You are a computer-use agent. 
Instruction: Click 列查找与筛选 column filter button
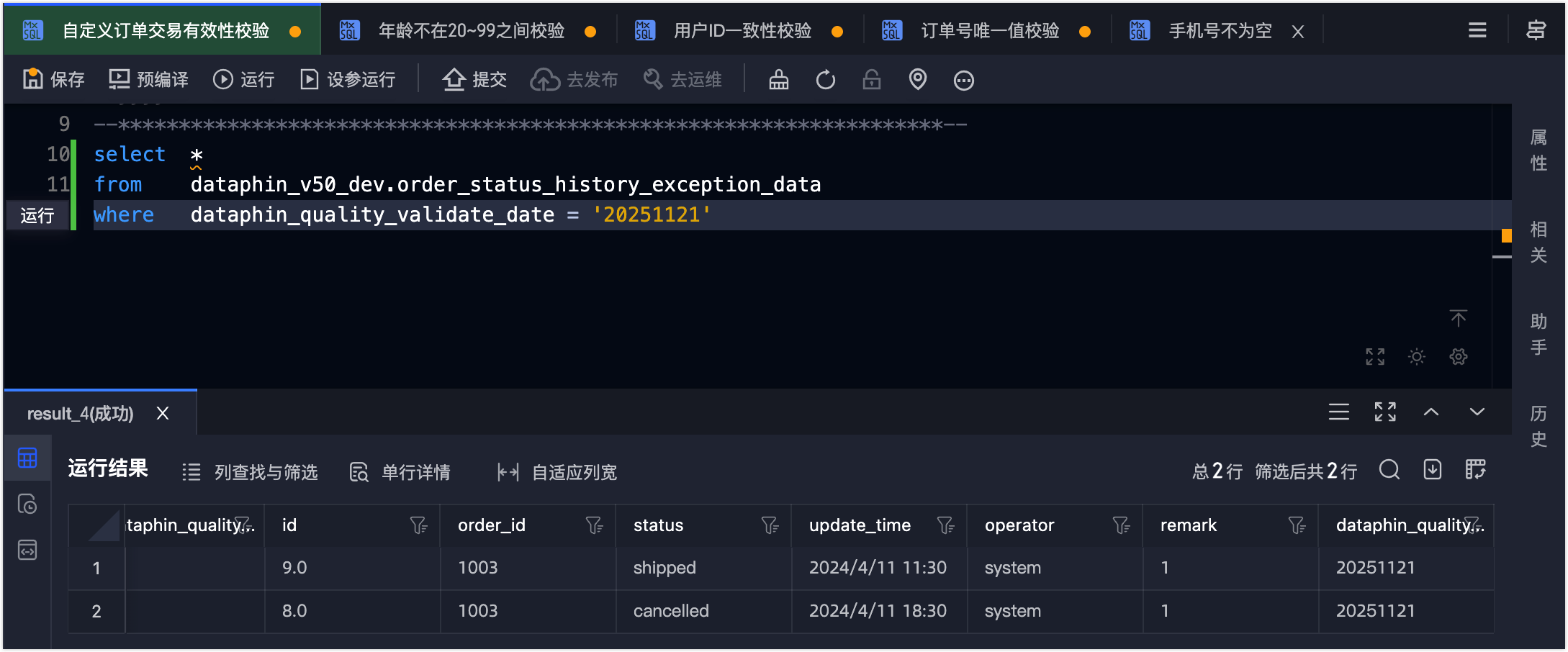(250, 471)
